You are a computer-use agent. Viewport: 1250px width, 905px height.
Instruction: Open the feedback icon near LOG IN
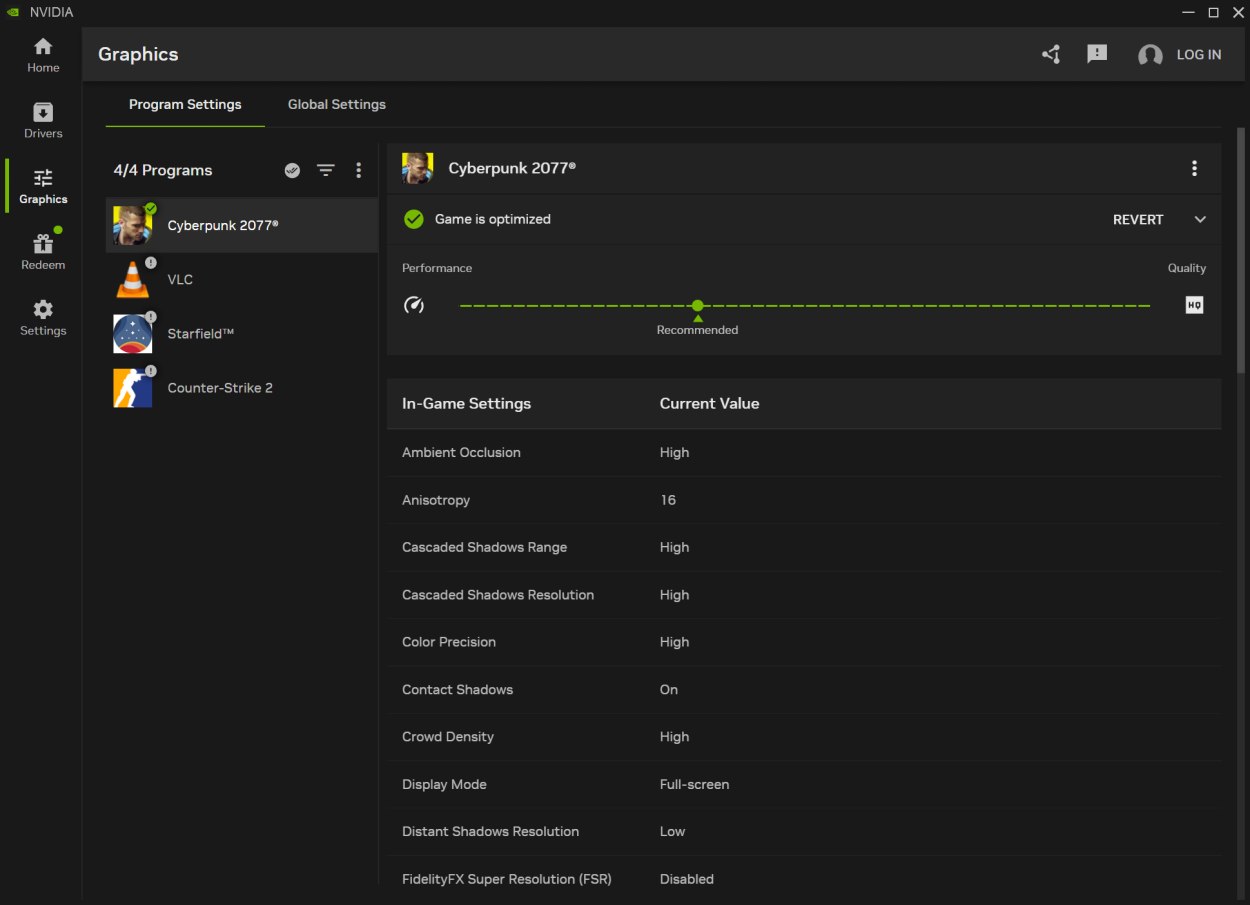click(1097, 54)
